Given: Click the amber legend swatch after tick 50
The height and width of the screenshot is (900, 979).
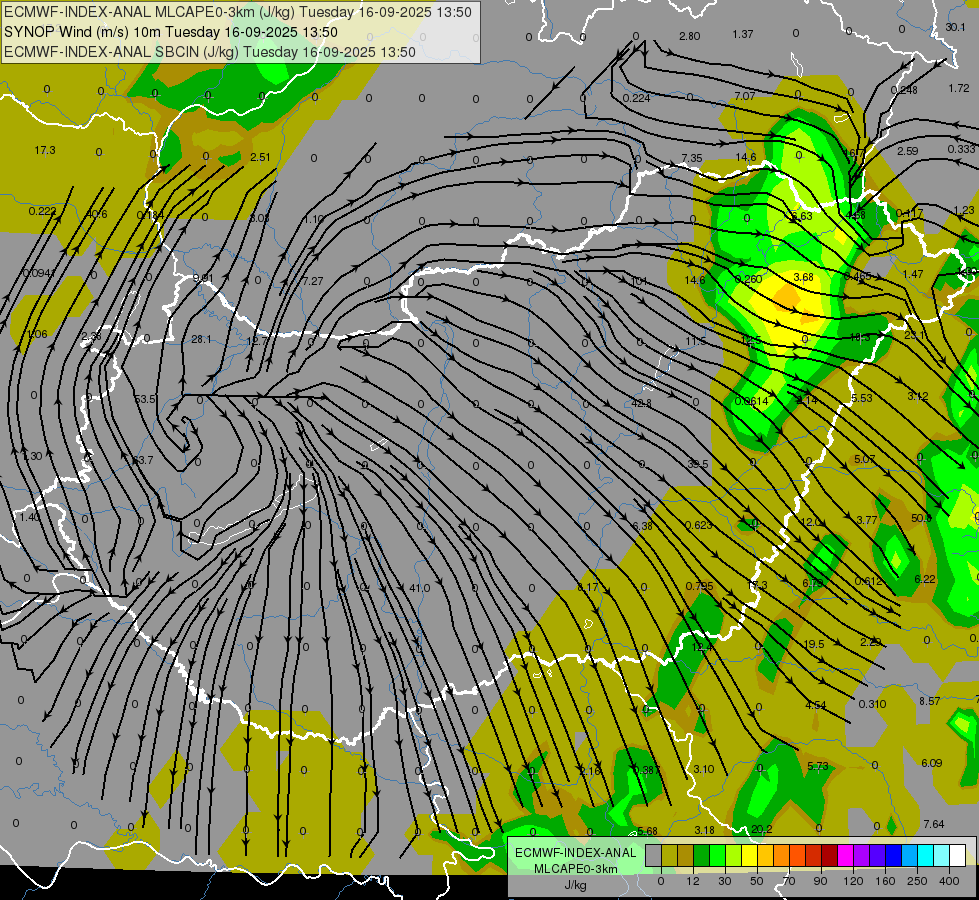Looking at the screenshot, I should click(x=765, y=855).
